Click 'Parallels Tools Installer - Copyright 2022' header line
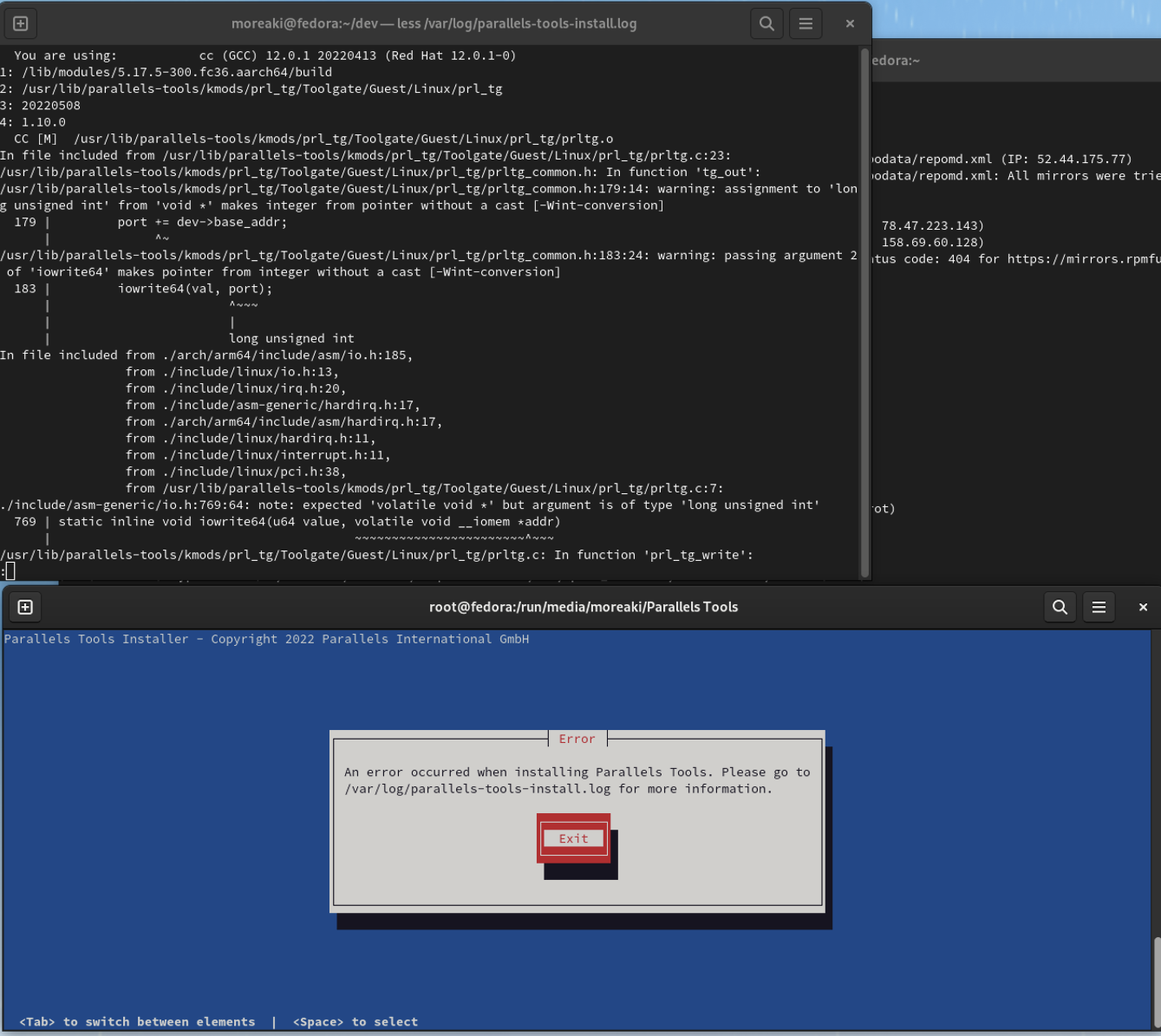 pos(266,639)
